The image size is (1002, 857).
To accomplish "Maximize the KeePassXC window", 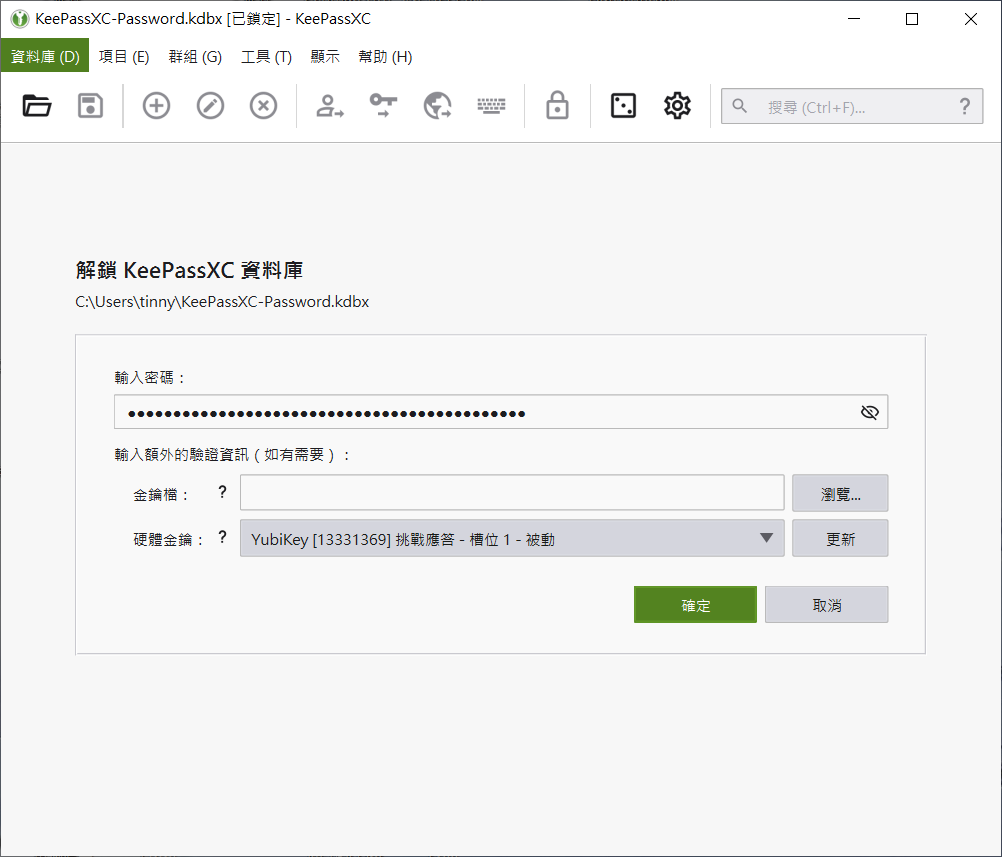I will 912,19.
